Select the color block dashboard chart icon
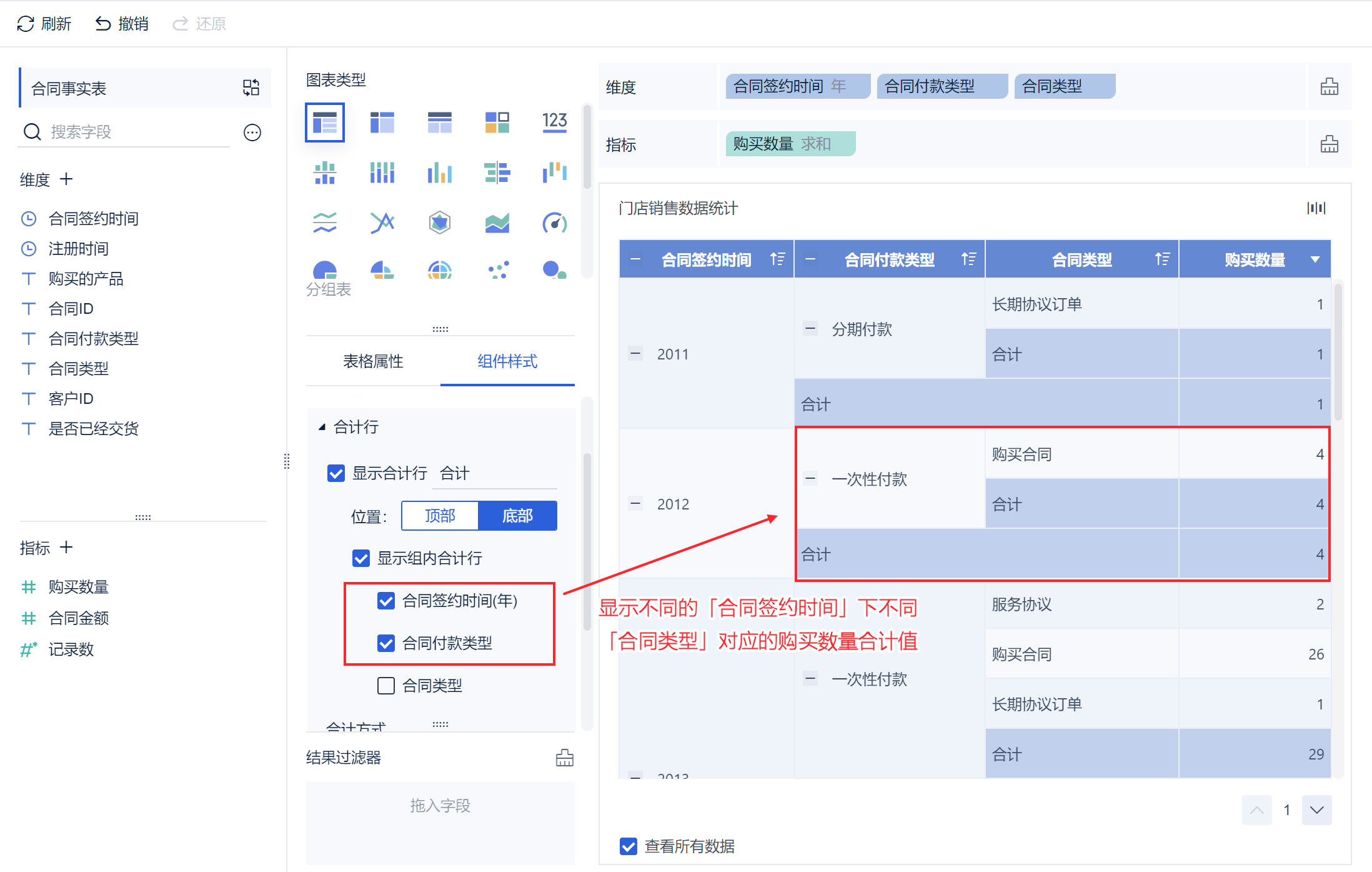 pos(497,123)
